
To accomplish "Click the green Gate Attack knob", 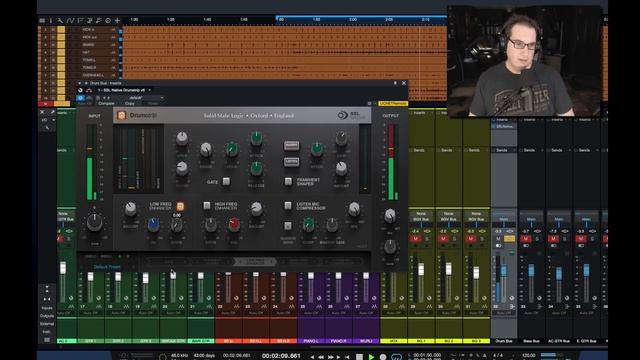I will point(256,138).
